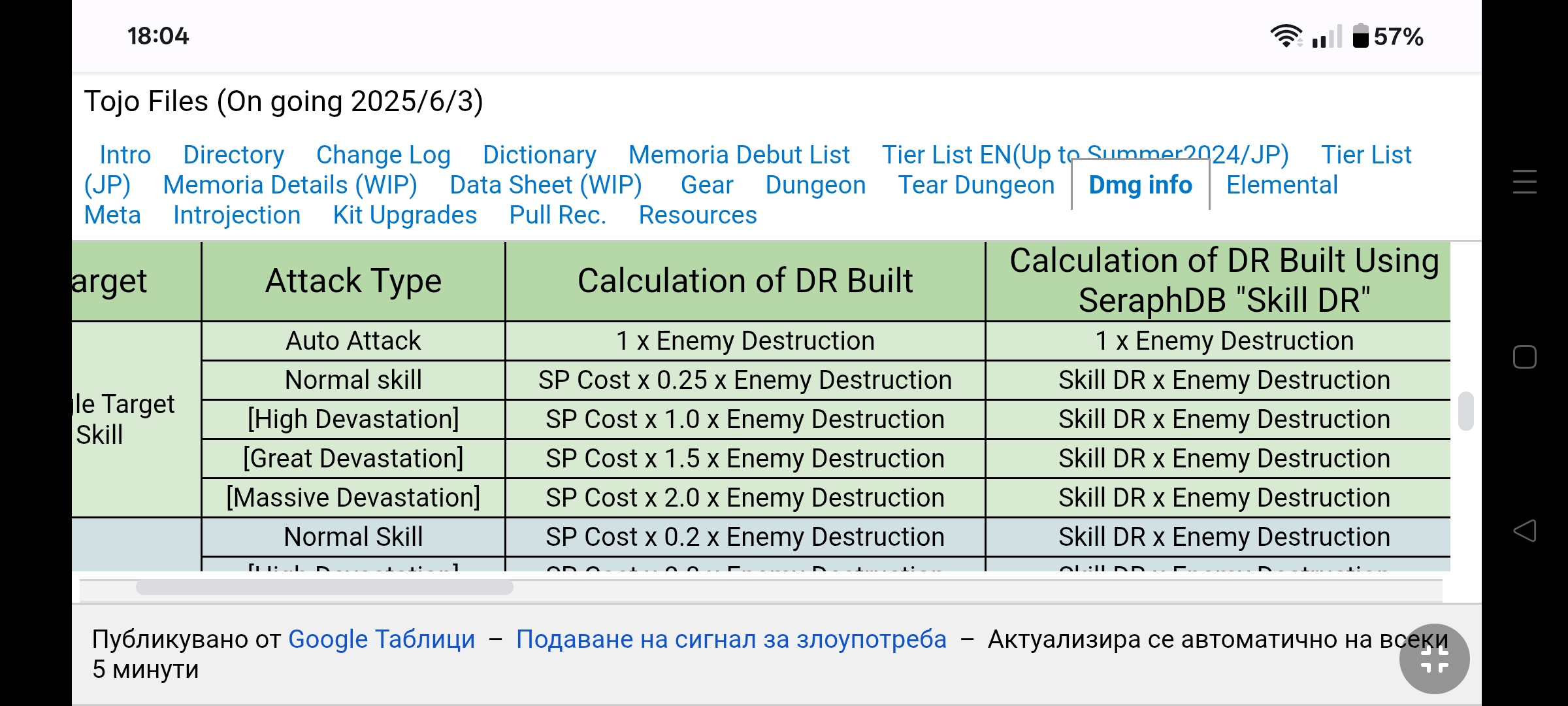1568x706 pixels.
Task: Select SP Cost x 1.0 x Enemy Destruction
Action: click(745, 419)
